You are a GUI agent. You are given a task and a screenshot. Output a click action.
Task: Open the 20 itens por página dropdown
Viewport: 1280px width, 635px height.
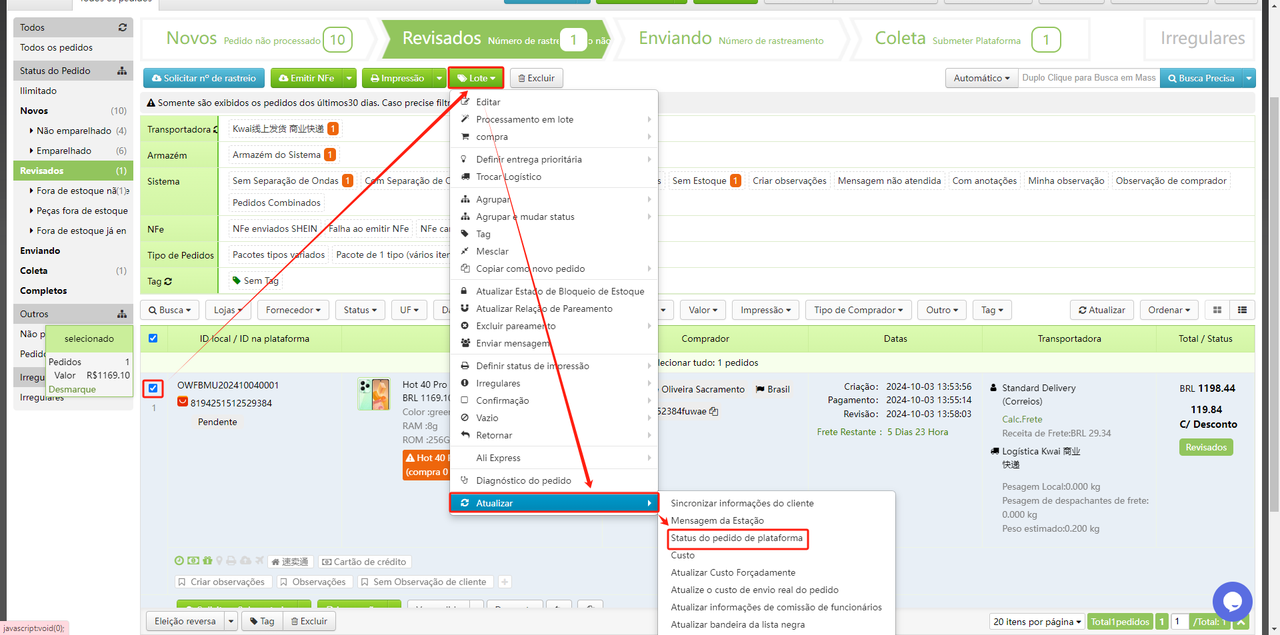click(x=1037, y=621)
